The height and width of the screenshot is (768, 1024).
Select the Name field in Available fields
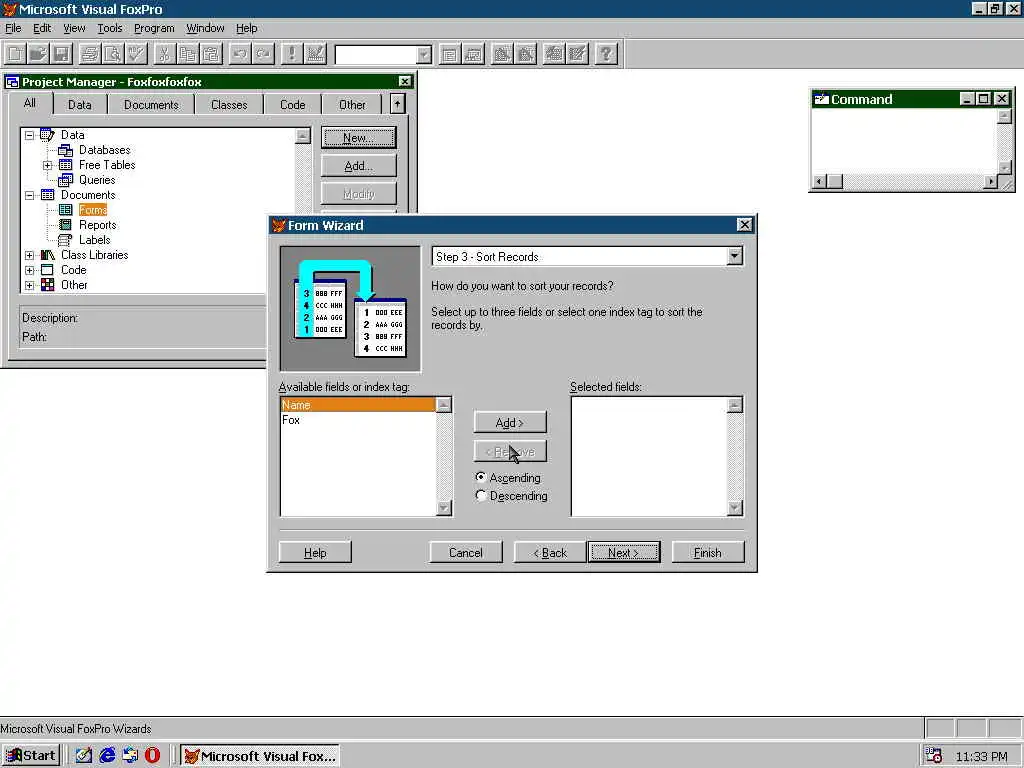pos(358,405)
